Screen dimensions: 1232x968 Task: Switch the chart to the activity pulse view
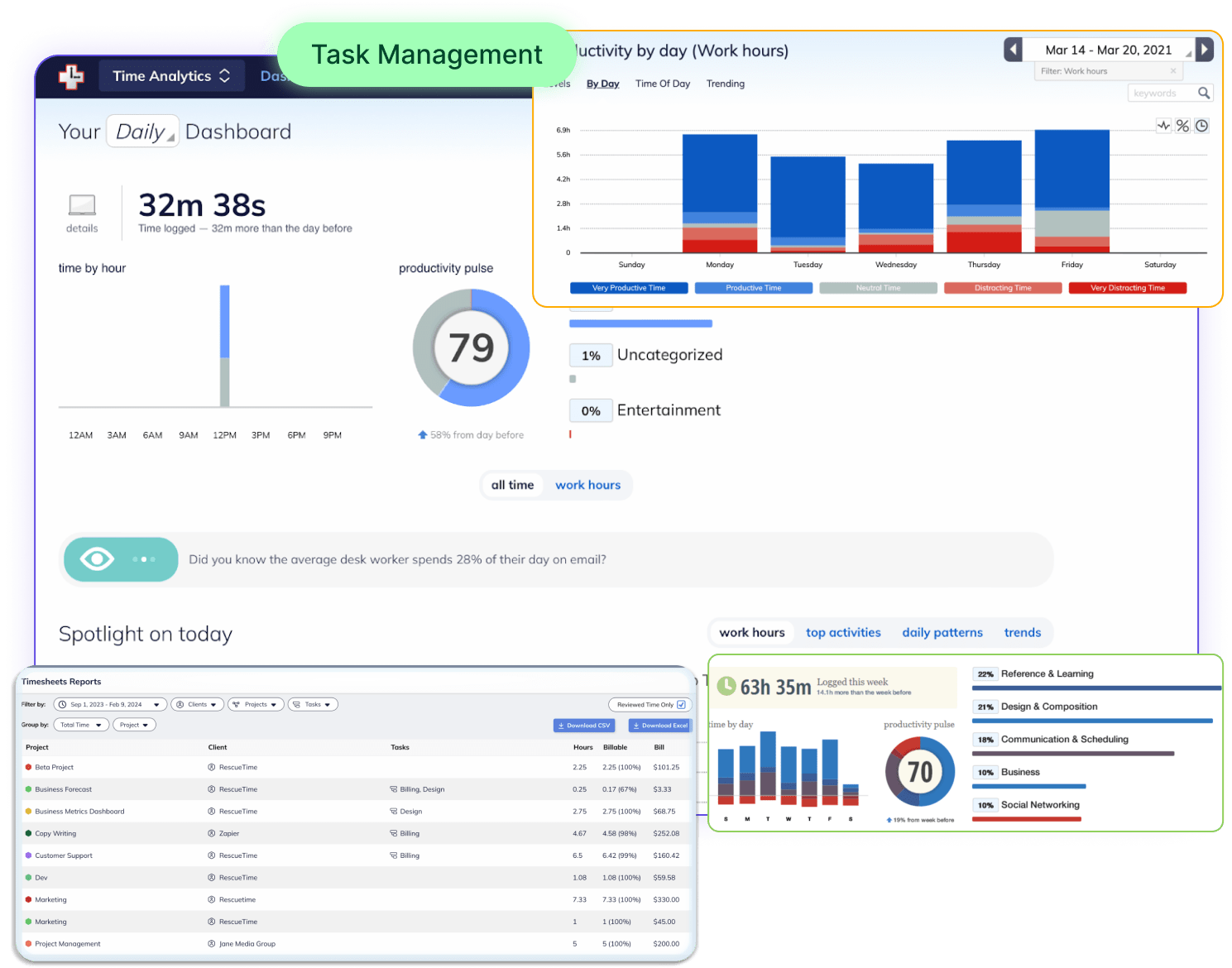(1163, 126)
